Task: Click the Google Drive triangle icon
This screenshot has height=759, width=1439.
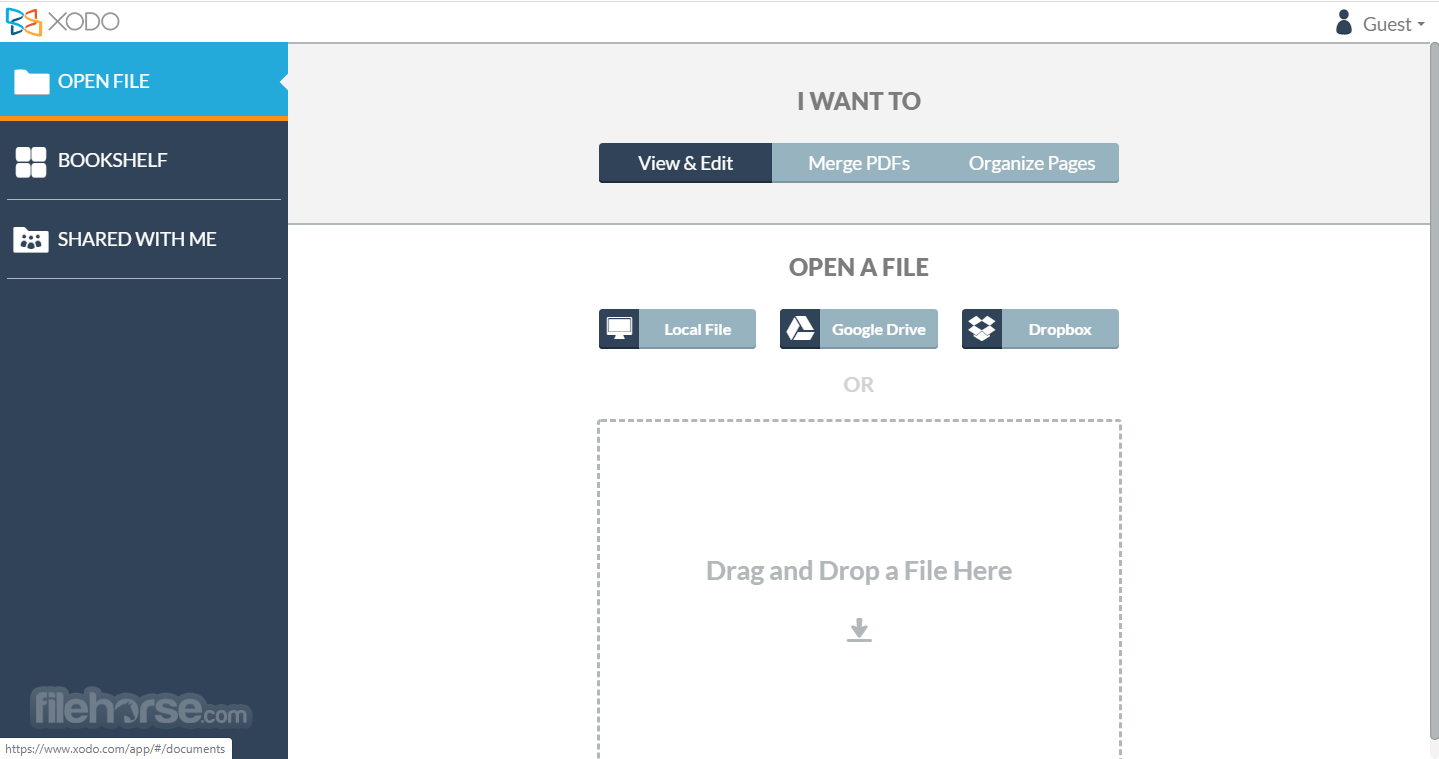Action: (800, 329)
